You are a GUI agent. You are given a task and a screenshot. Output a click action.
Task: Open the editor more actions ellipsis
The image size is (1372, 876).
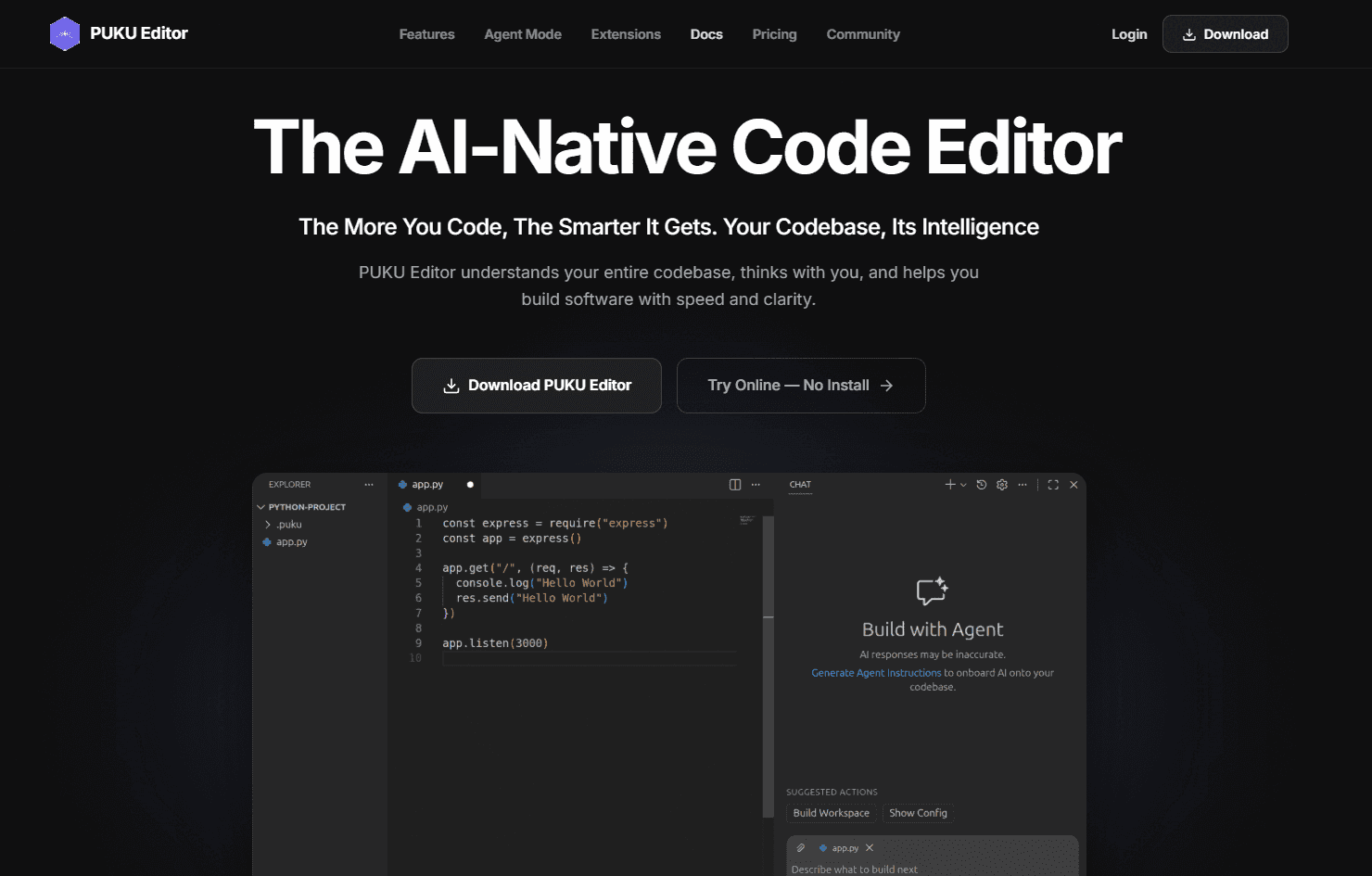756,485
